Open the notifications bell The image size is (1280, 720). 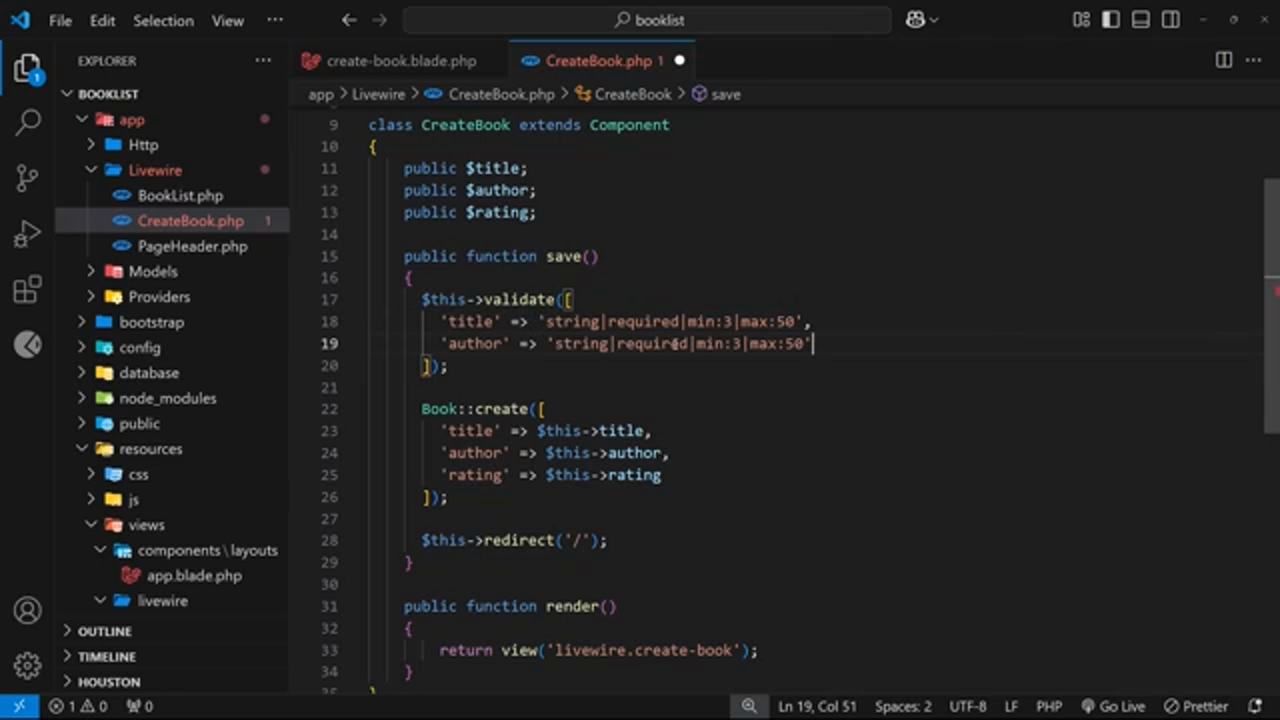click(1255, 706)
